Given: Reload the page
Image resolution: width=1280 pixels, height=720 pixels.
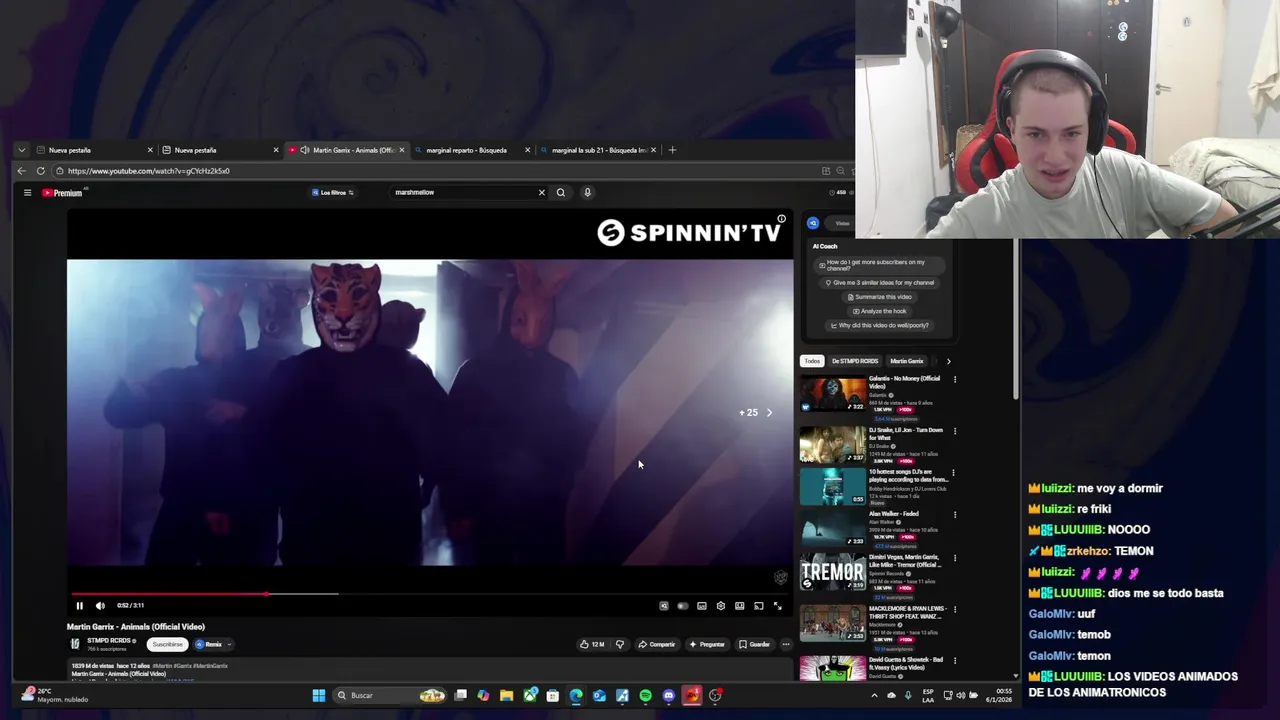Looking at the screenshot, I should point(41,171).
